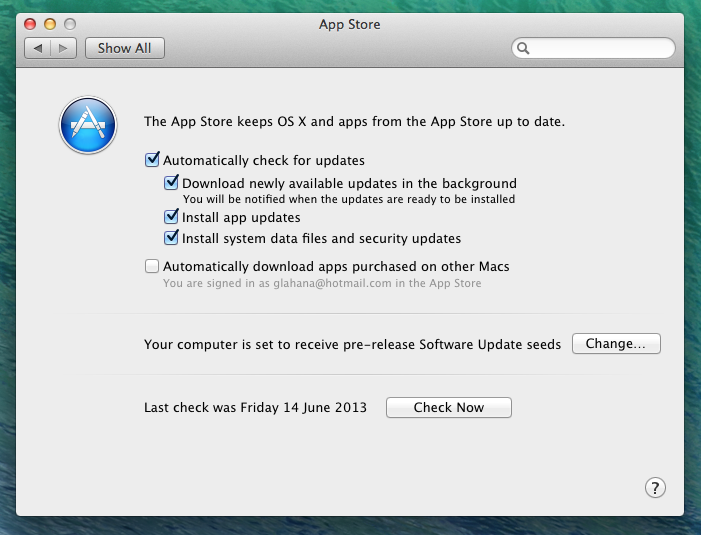Screen dimensions: 701x535
Task: Go forward with the right arrow
Action: click(63, 48)
